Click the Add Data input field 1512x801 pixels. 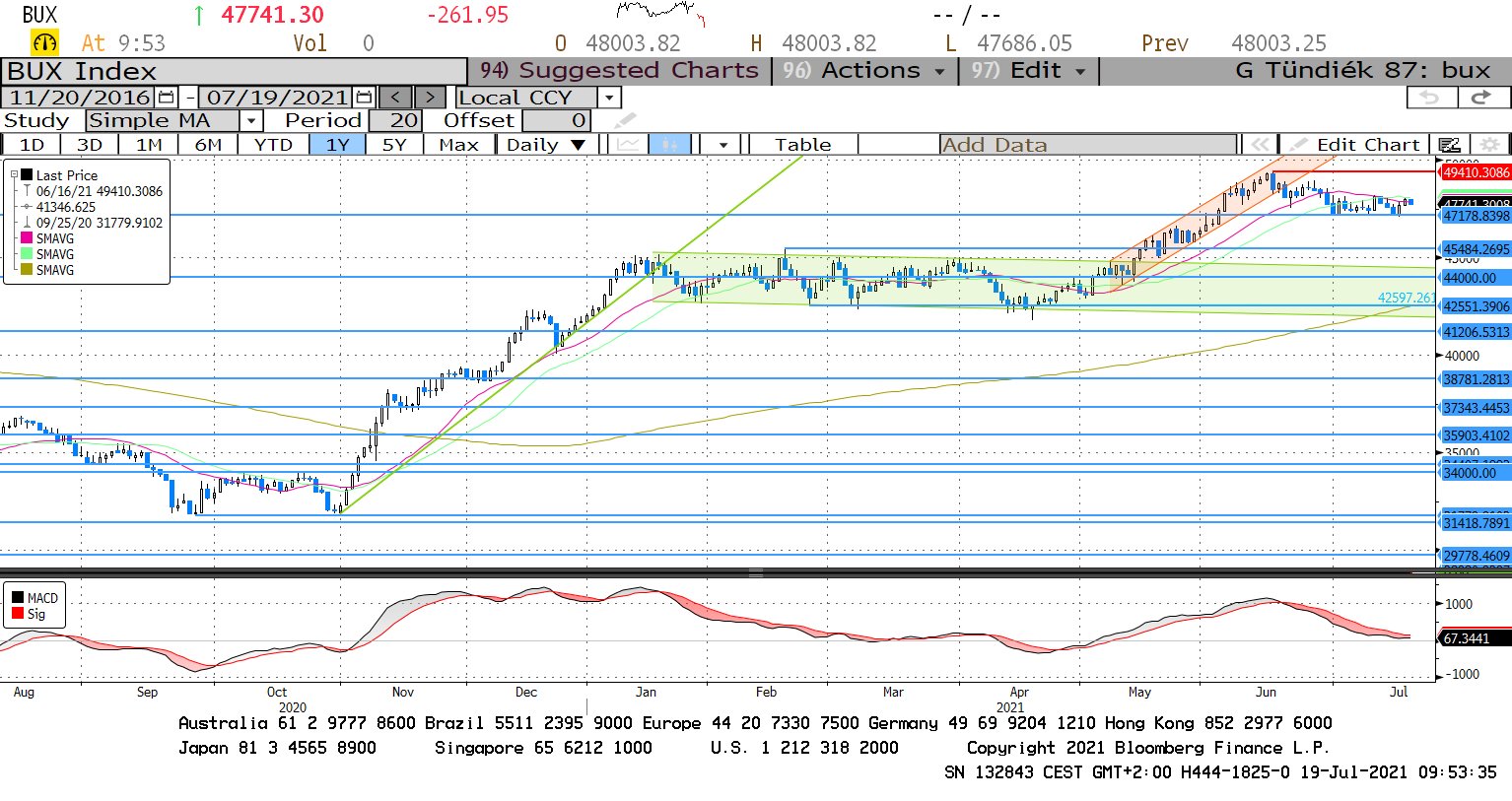click(x=1088, y=145)
